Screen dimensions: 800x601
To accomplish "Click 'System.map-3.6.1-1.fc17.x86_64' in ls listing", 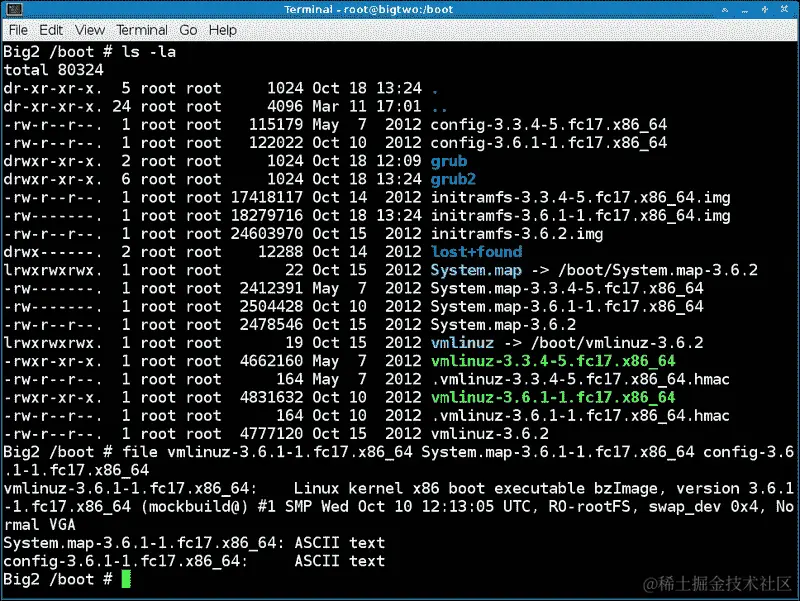I will tap(567, 307).
